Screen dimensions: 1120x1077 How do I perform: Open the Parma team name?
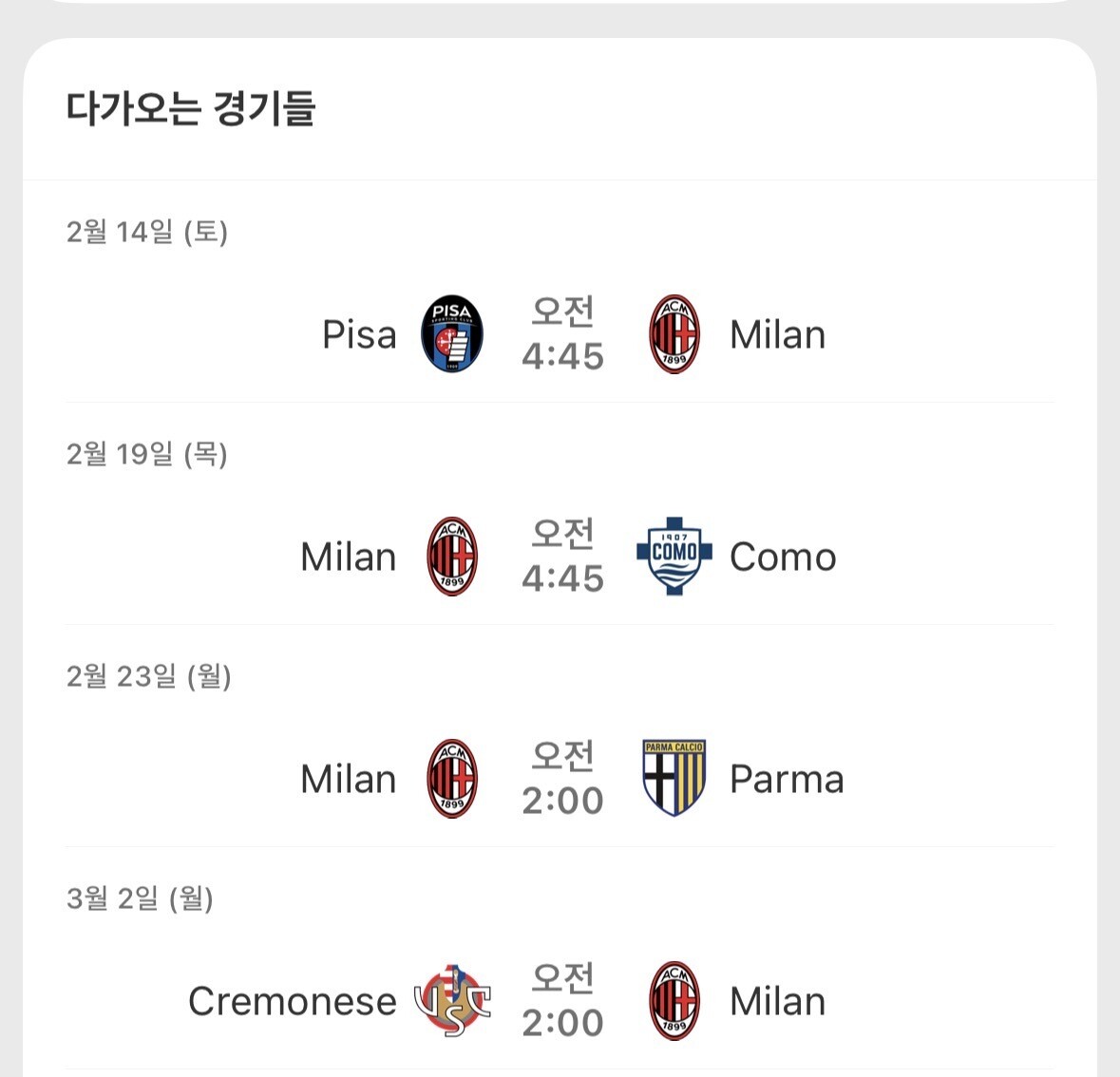[787, 780]
